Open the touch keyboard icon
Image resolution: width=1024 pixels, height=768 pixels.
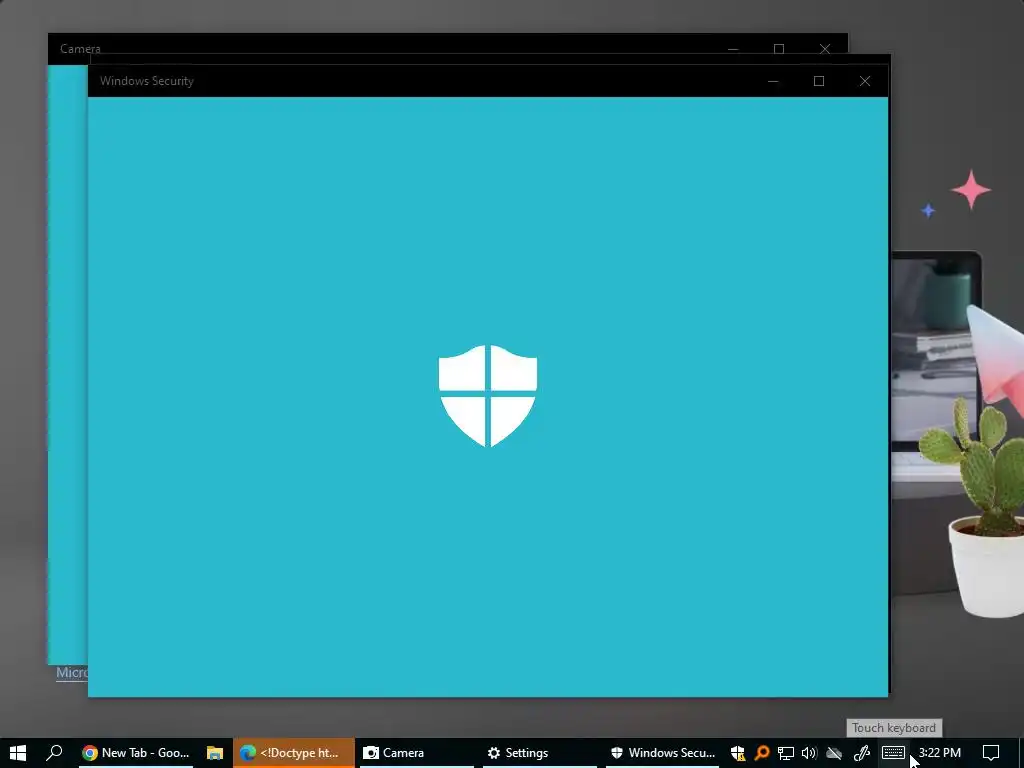893,753
